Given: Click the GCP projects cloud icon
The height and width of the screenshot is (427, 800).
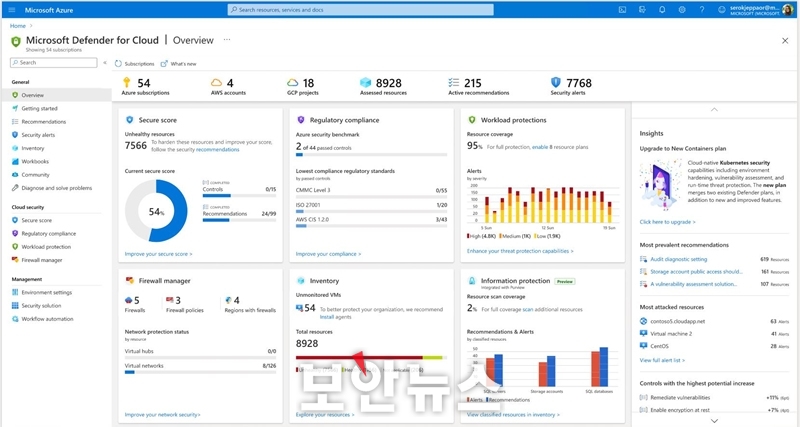Looking at the screenshot, I should 292,83.
